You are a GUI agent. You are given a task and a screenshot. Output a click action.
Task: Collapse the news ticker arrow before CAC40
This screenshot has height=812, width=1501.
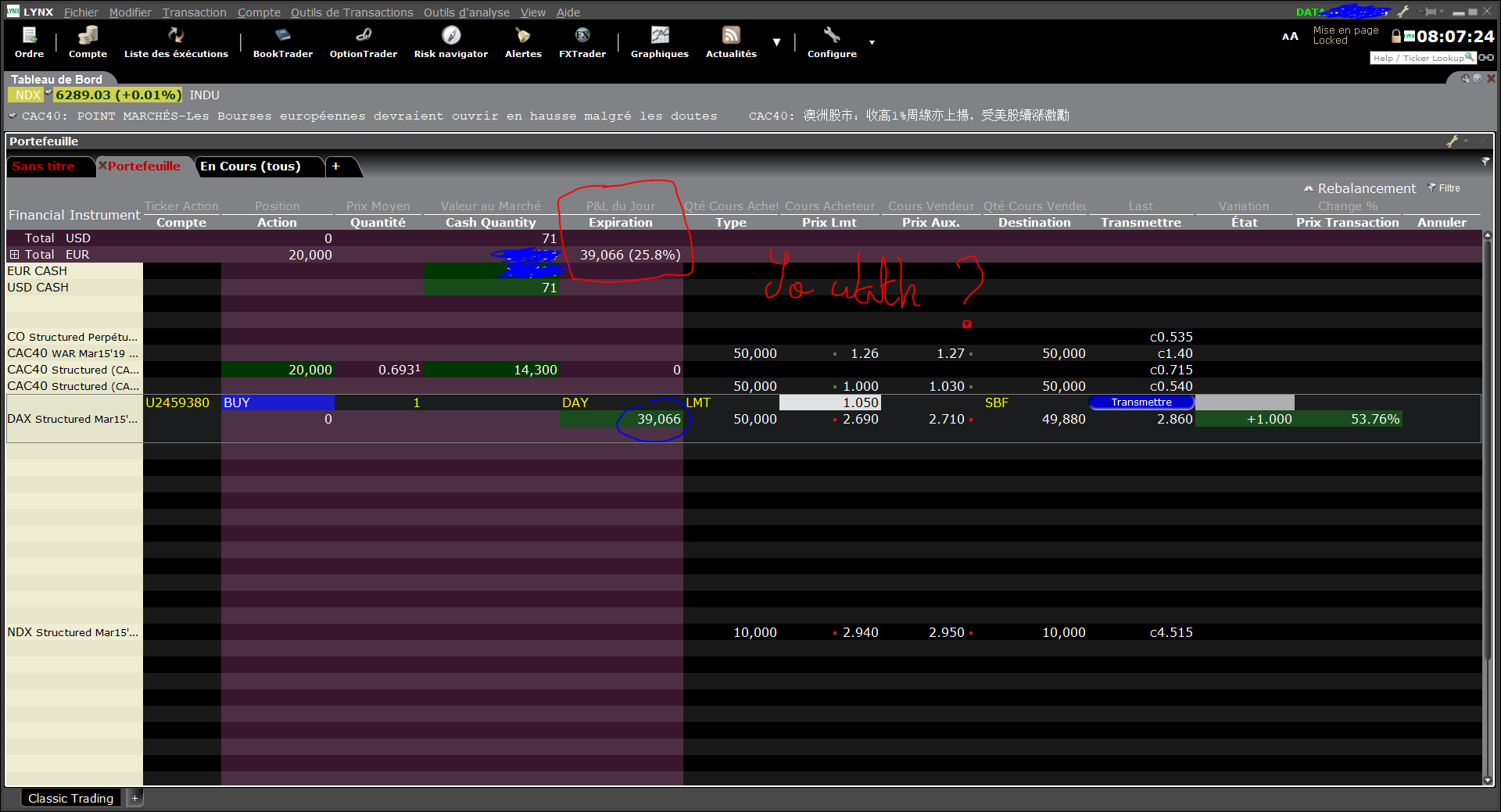click(x=13, y=116)
